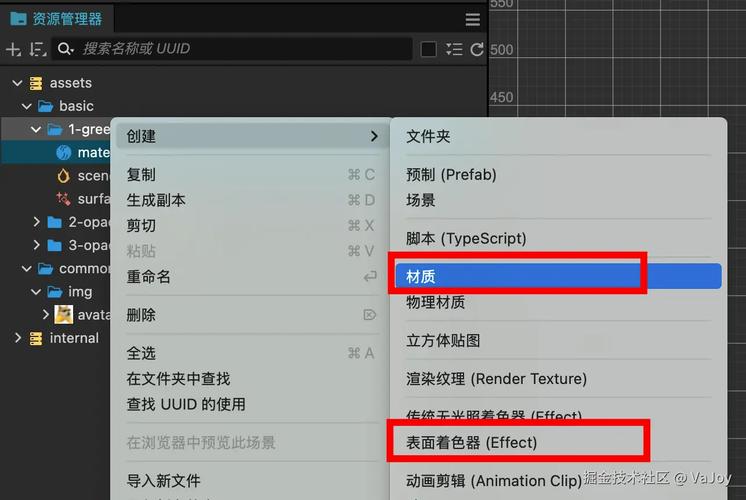Select the material asset sphere icon

64,153
